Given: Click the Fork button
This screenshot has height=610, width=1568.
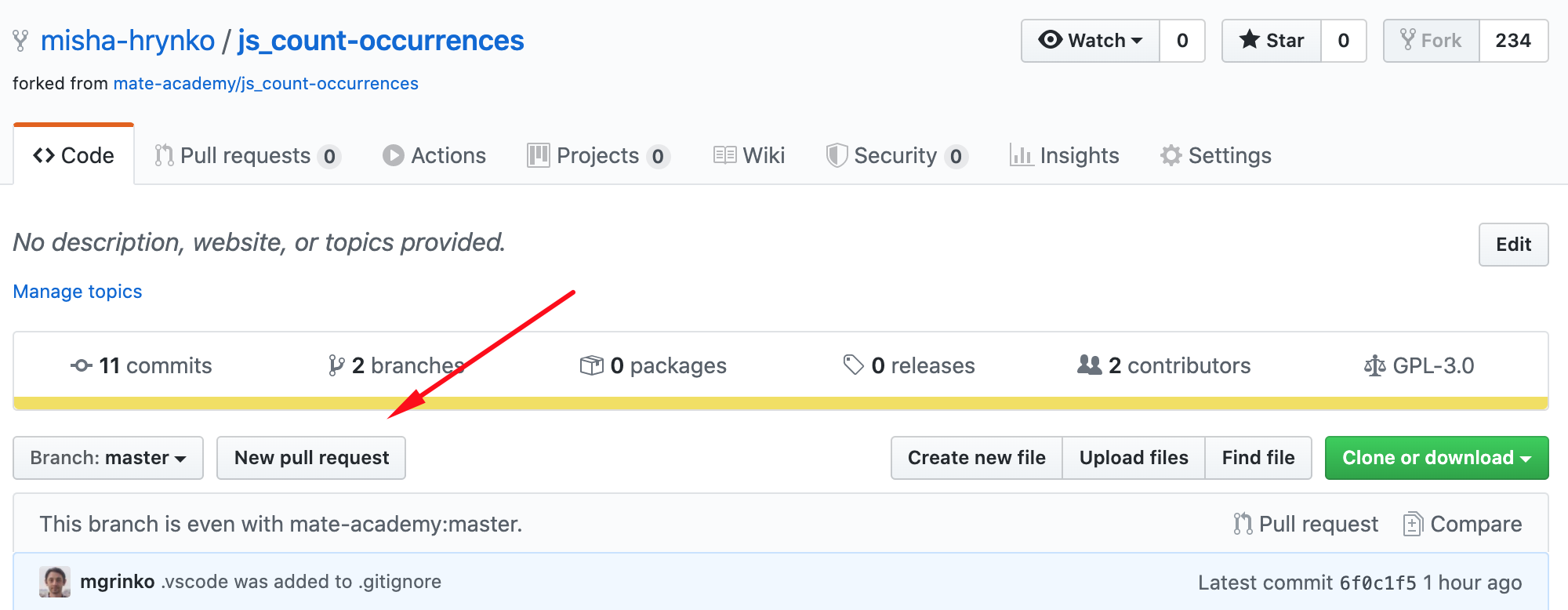Looking at the screenshot, I should 1432,41.
